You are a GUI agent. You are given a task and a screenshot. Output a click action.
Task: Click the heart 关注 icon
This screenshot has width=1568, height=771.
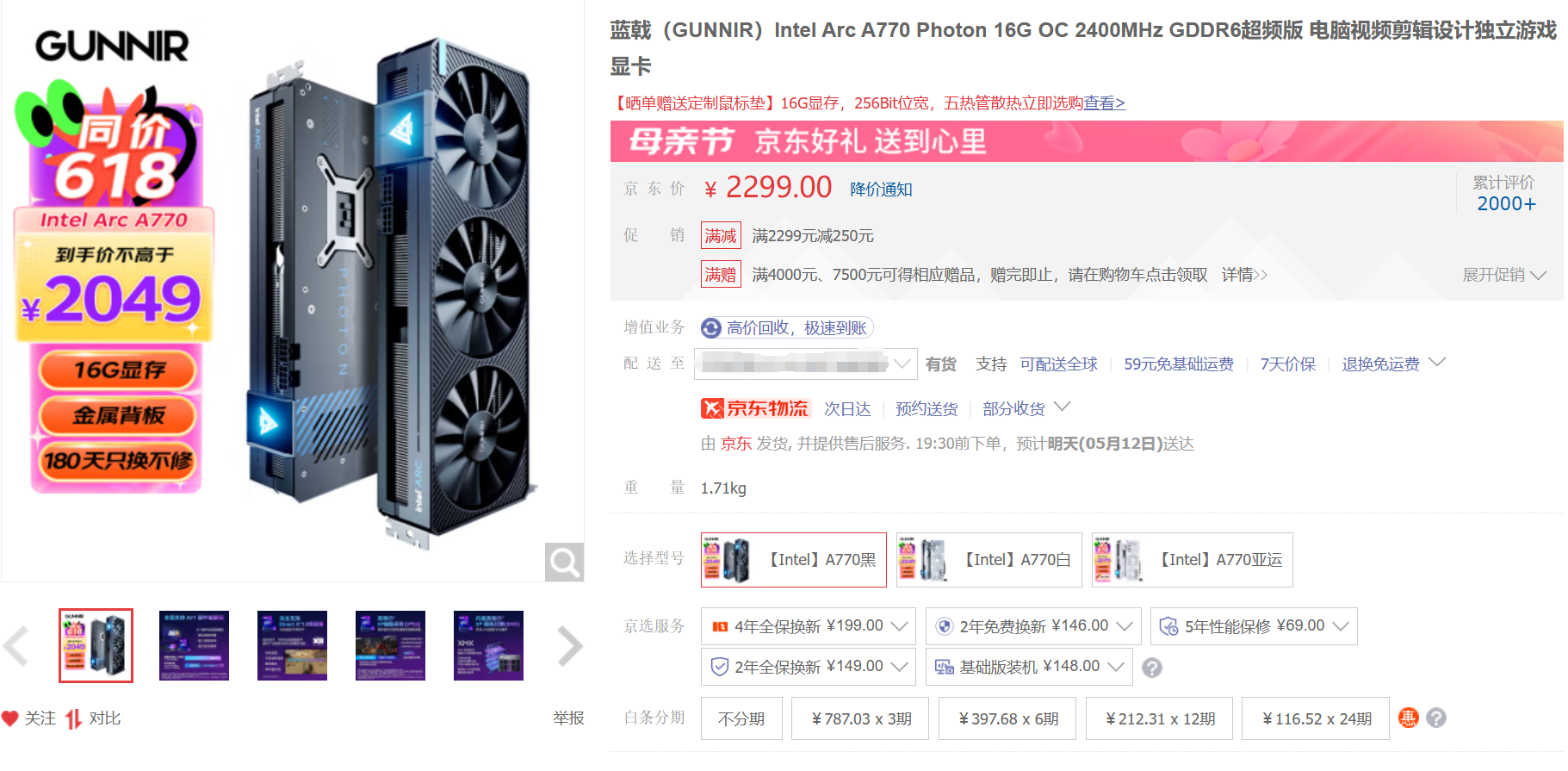coord(10,718)
